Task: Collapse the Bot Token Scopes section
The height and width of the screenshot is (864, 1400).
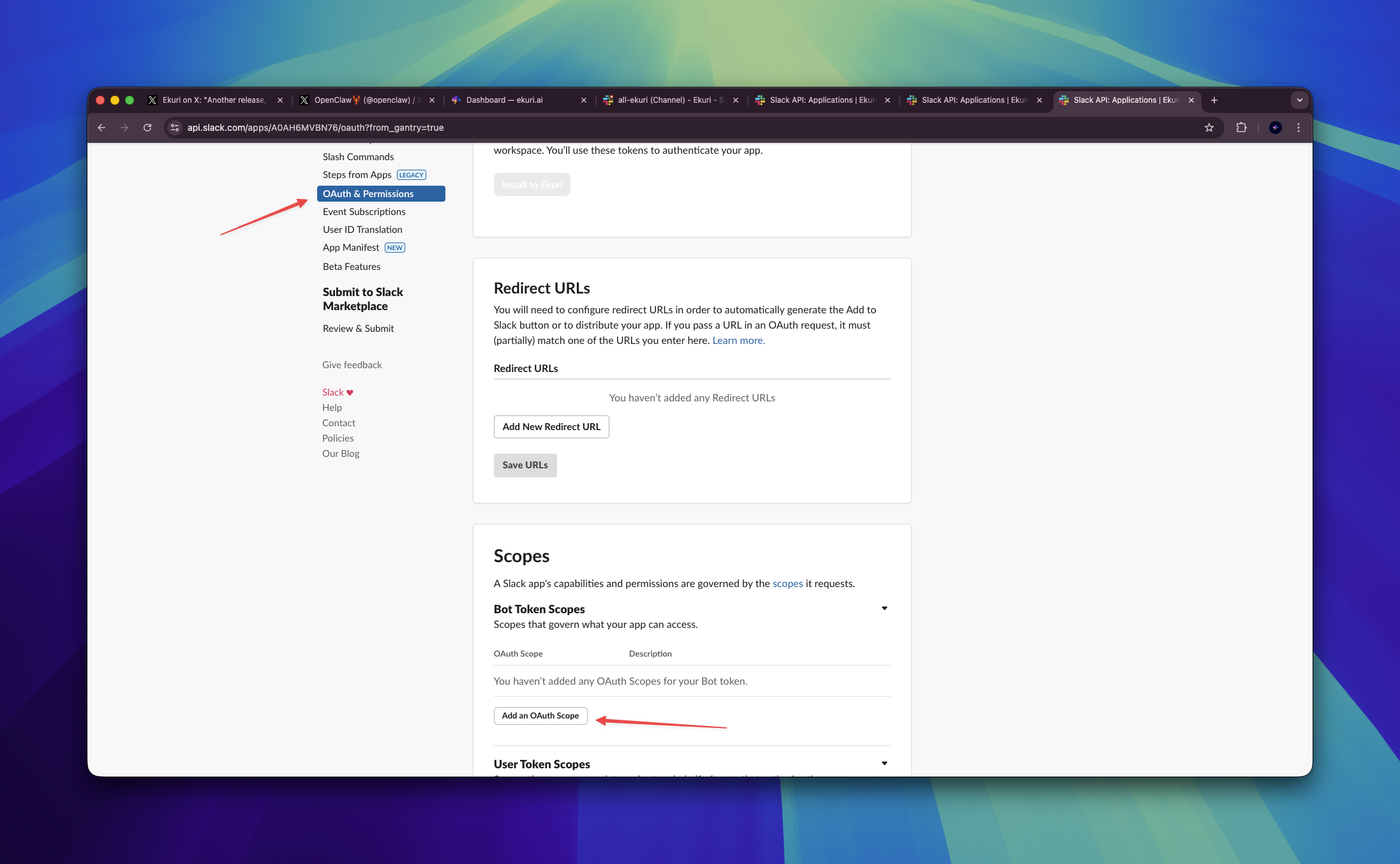Action: pos(884,608)
